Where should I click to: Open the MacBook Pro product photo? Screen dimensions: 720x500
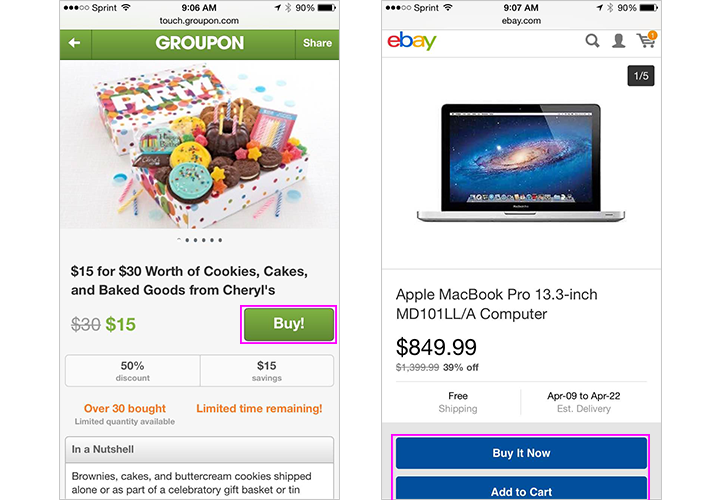[x=521, y=160]
